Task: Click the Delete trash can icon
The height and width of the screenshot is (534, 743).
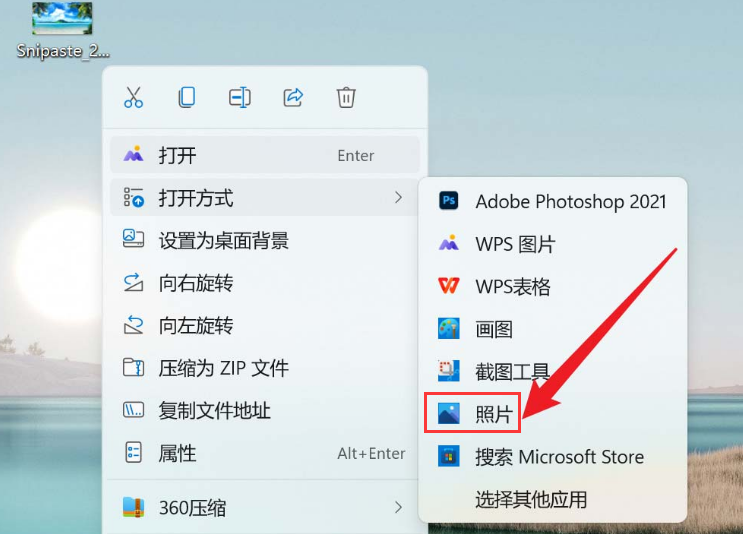Action: coord(346,97)
